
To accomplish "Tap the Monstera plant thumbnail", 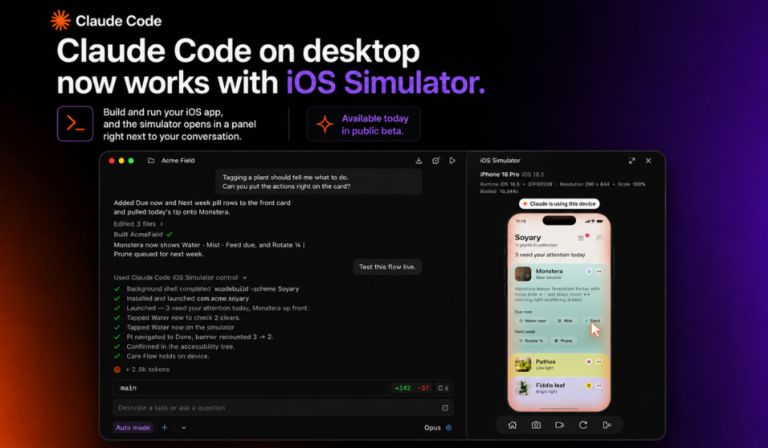I will (523, 274).
